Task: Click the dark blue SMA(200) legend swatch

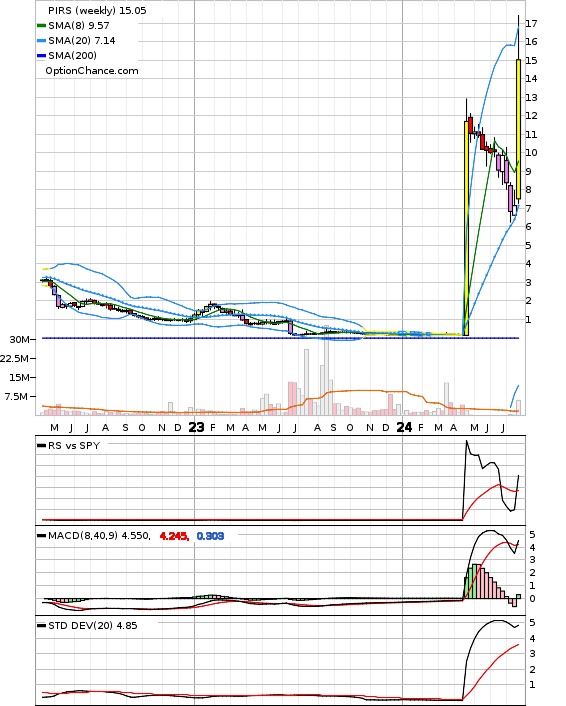Action: coord(41,56)
